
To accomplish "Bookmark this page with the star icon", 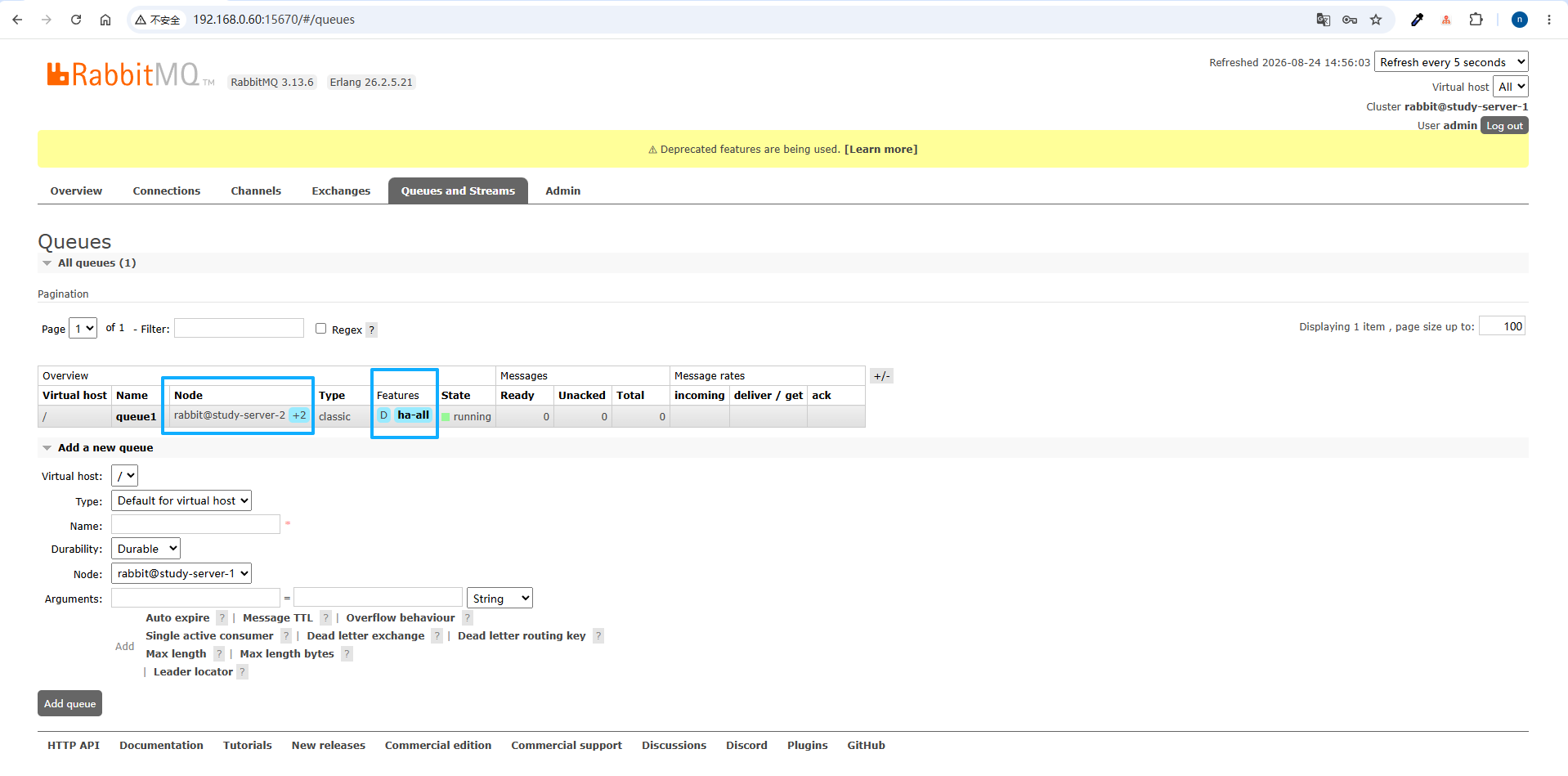I will tap(1376, 20).
